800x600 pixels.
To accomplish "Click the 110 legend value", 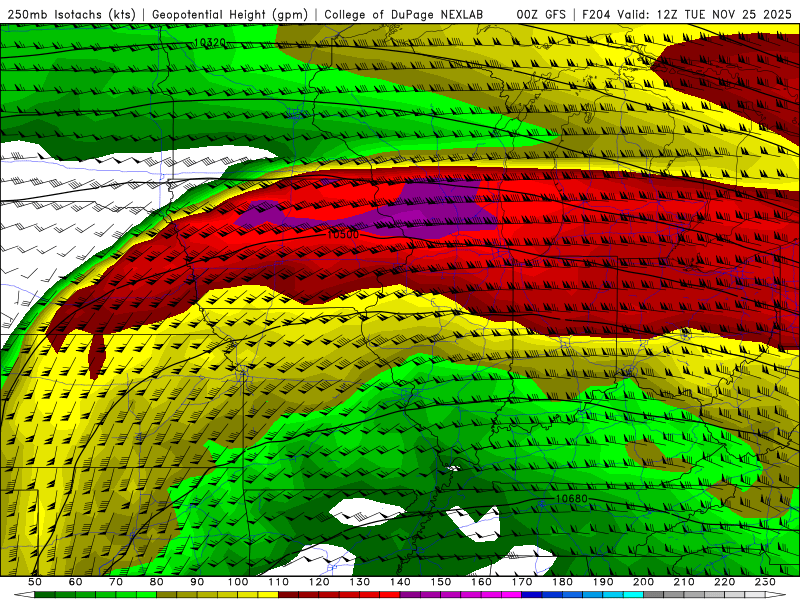I will 278,582.
